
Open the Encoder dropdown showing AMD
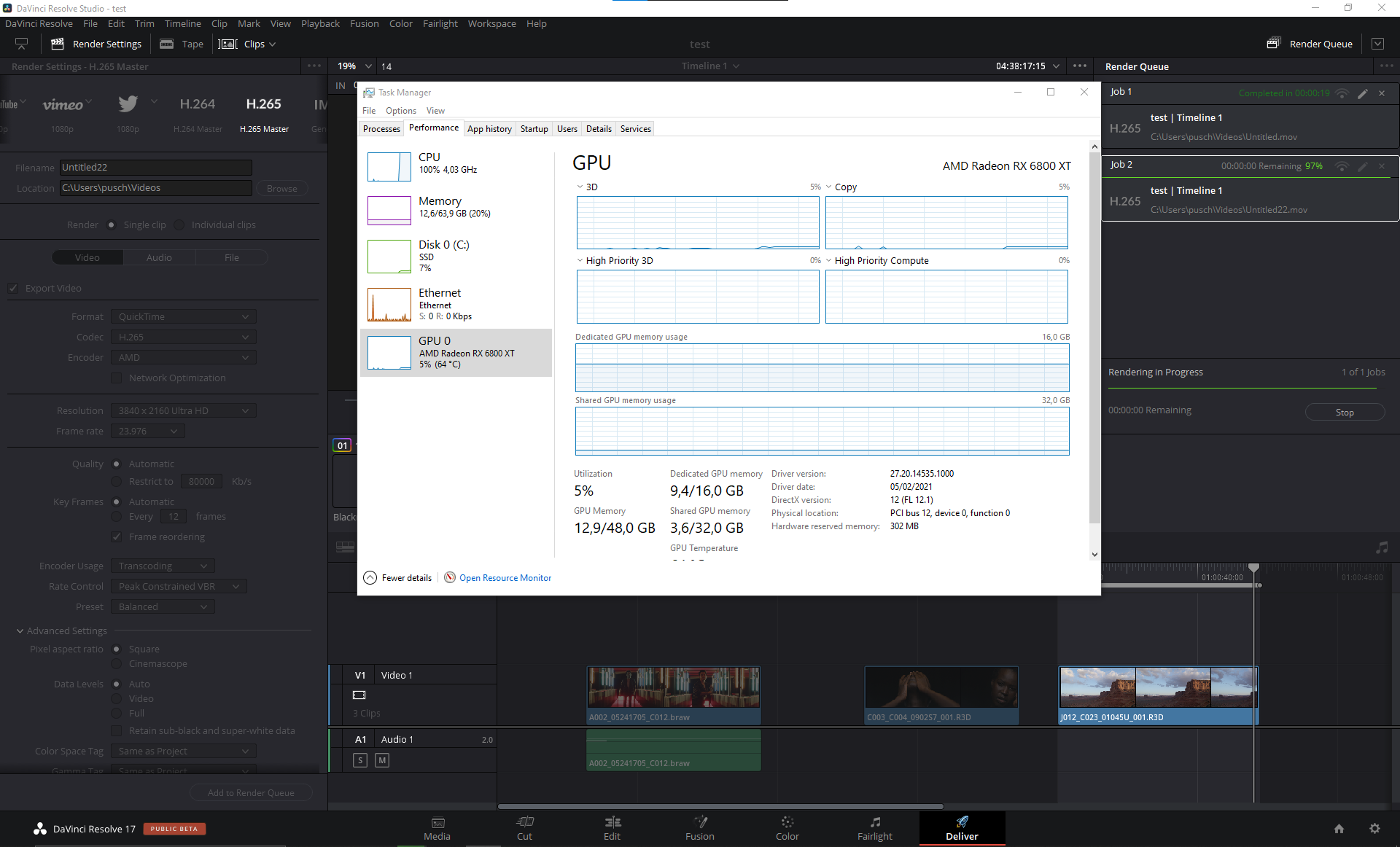click(x=184, y=357)
